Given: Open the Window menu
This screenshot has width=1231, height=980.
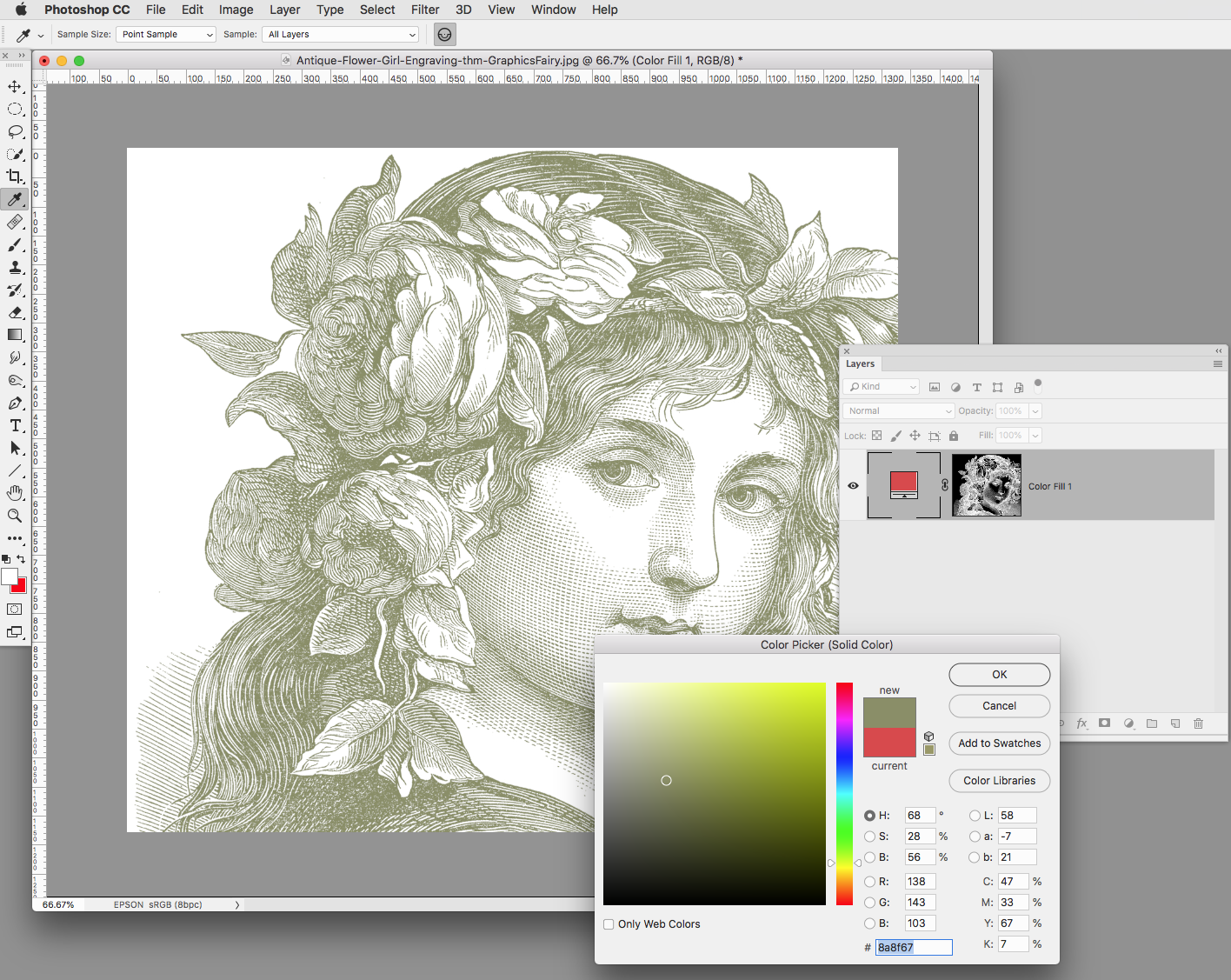Looking at the screenshot, I should pos(554,10).
